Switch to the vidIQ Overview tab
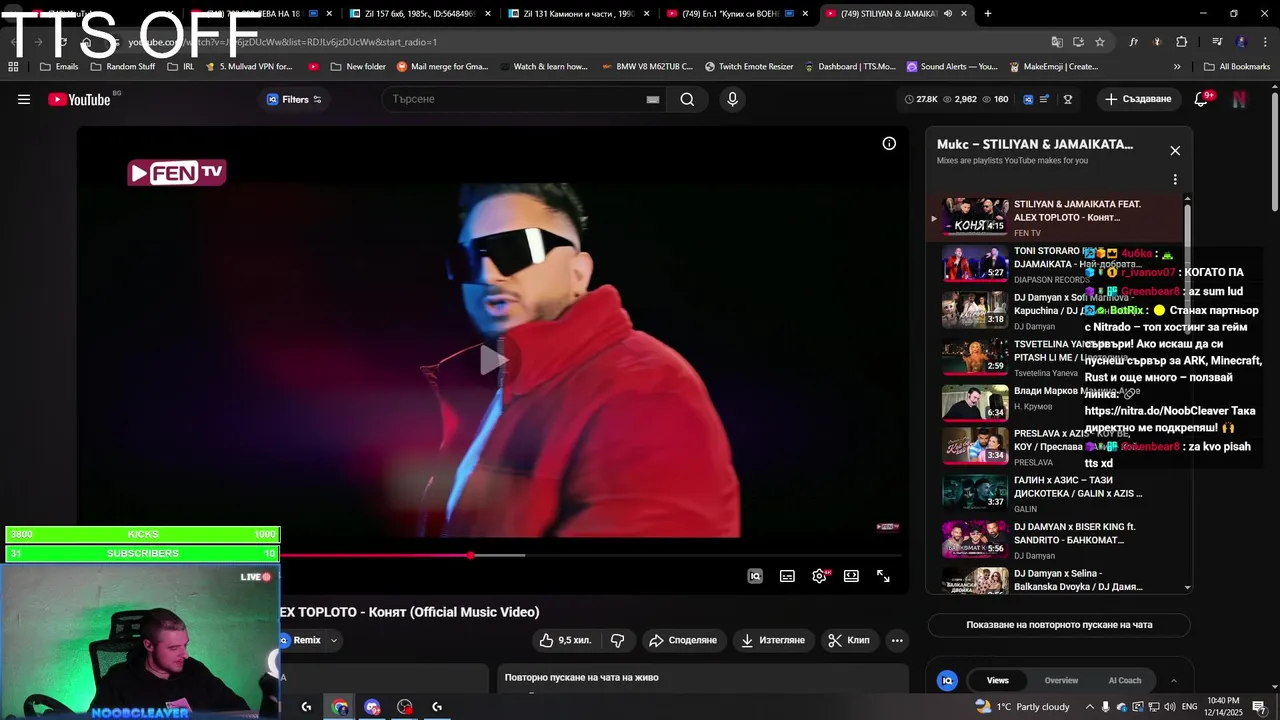Image resolution: width=1280 pixels, height=720 pixels. coord(1061,680)
